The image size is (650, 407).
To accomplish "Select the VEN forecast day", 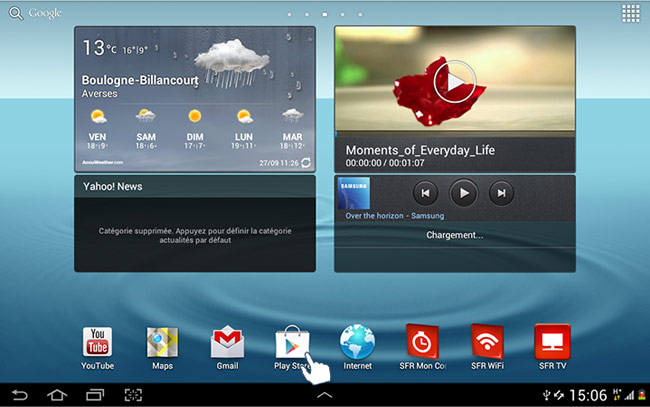I will (97, 128).
